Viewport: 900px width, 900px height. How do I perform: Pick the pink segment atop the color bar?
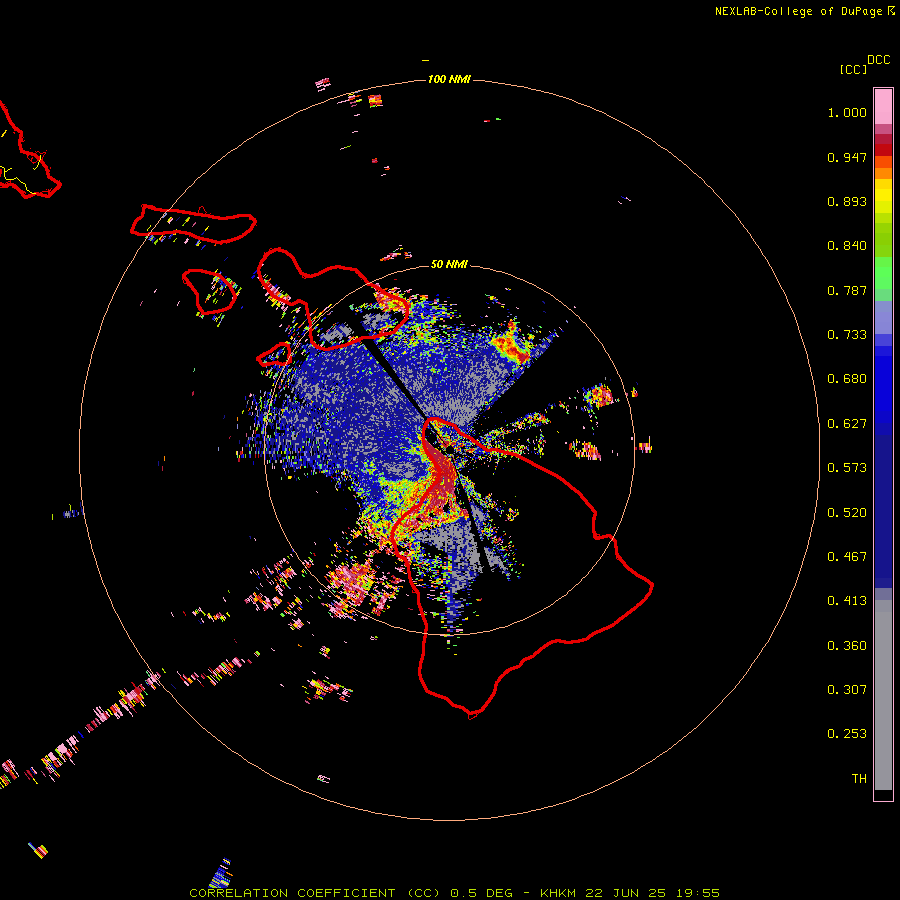pos(883,106)
